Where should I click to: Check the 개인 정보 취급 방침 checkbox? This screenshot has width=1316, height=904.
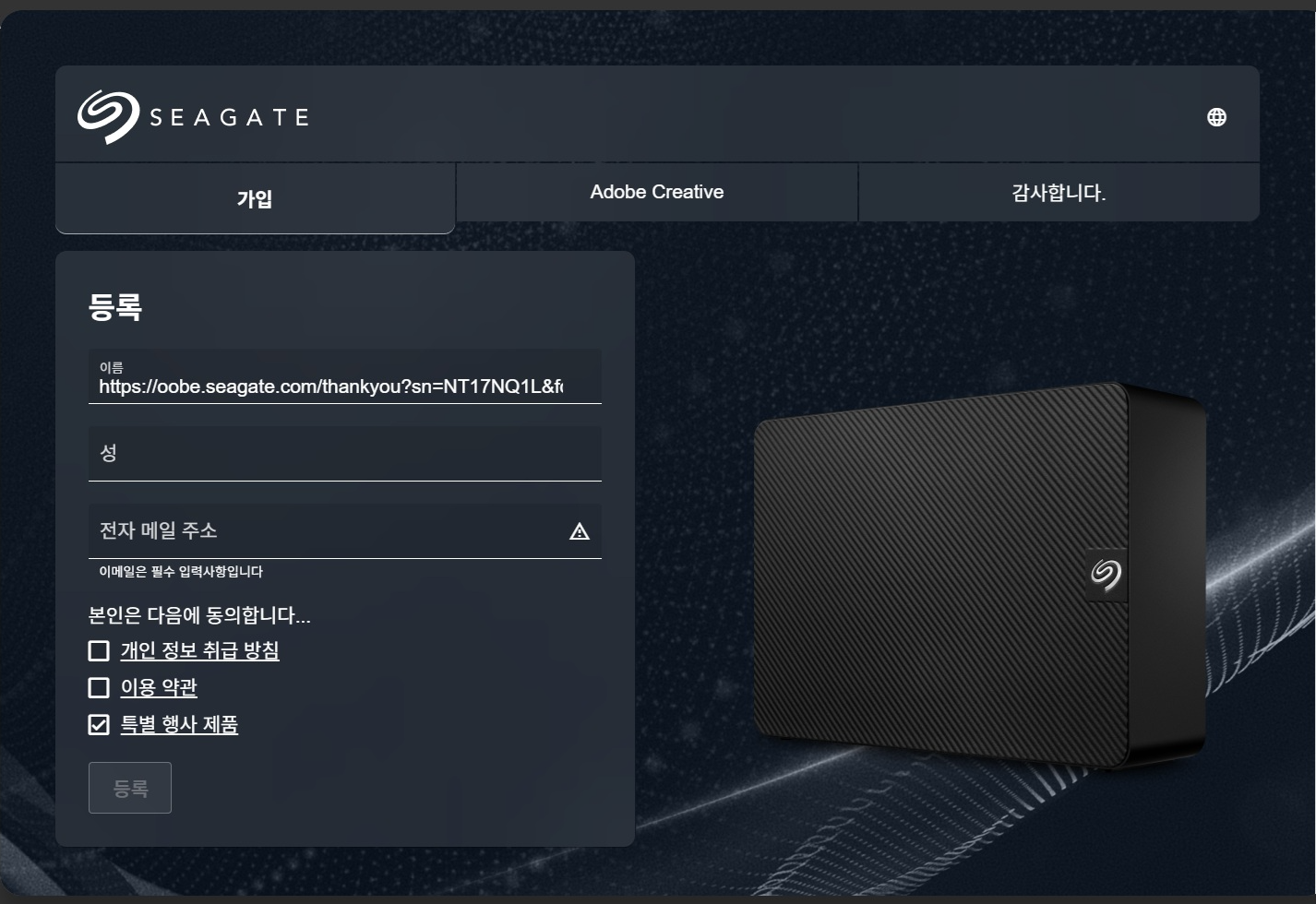pos(99,651)
